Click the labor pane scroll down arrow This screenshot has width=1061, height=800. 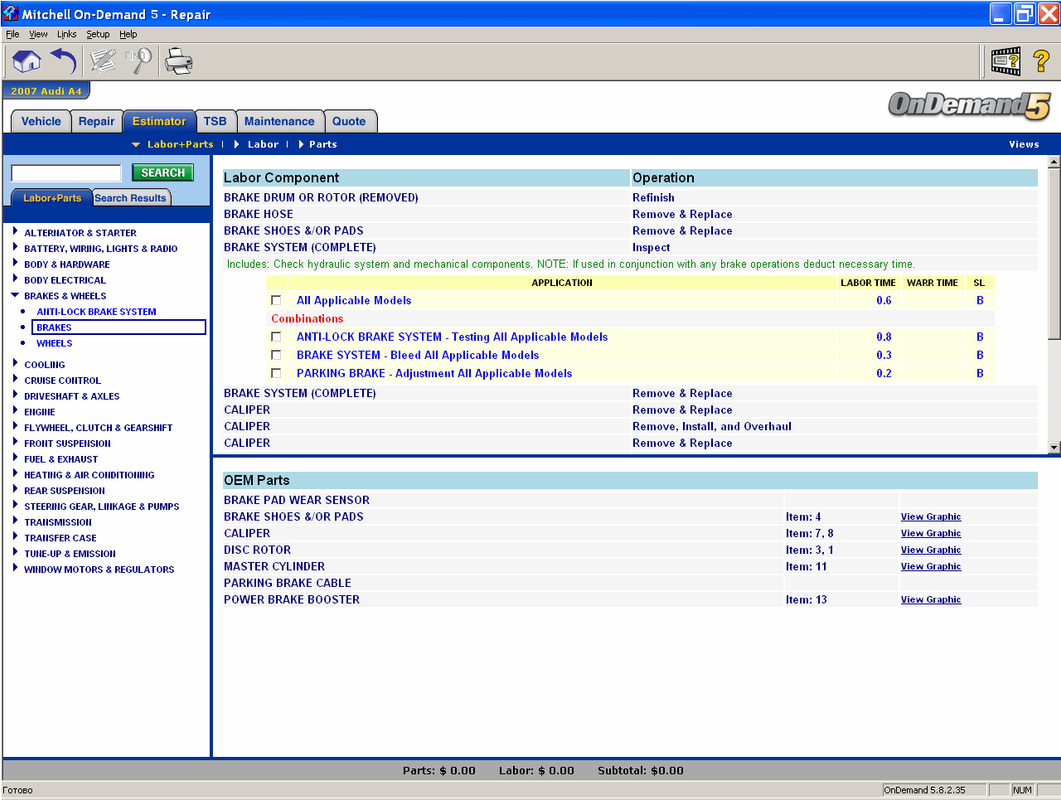pyautogui.click(x=1054, y=447)
